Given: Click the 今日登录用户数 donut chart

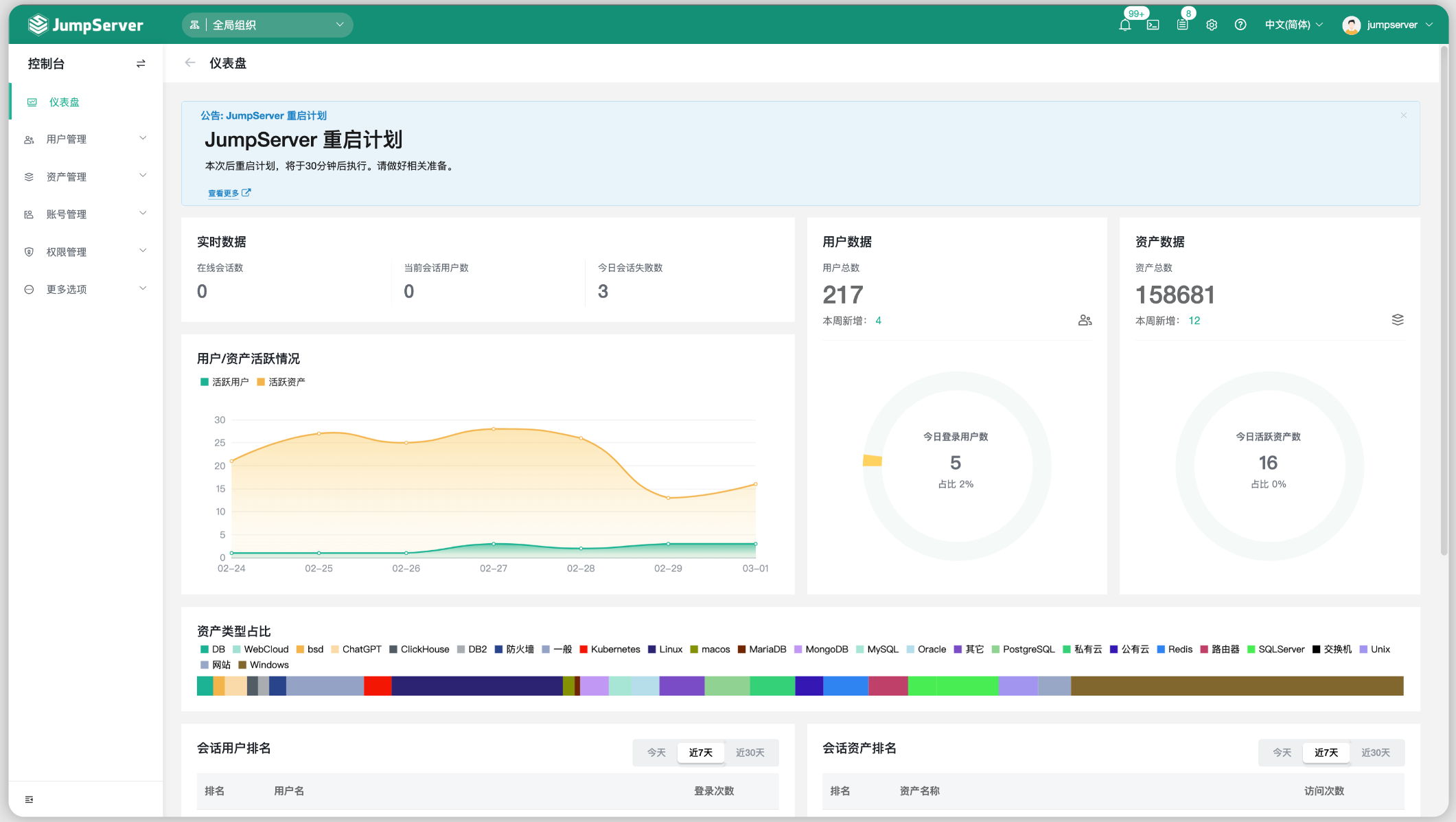Looking at the screenshot, I should coord(956,466).
